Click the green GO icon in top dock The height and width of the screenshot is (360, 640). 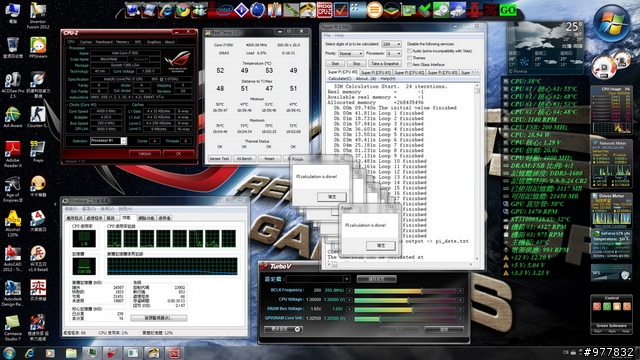tap(507, 10)
